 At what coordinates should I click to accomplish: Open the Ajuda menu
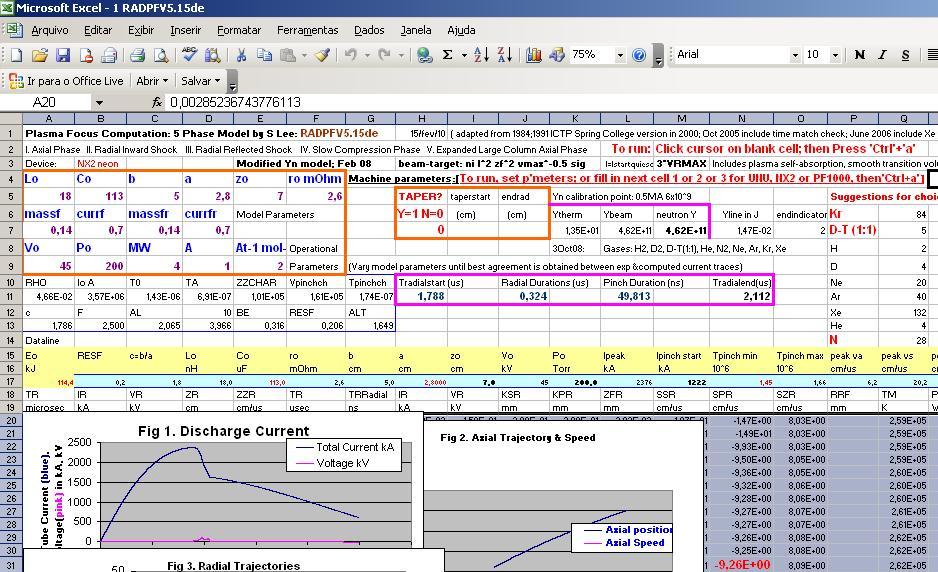point(461,30)
